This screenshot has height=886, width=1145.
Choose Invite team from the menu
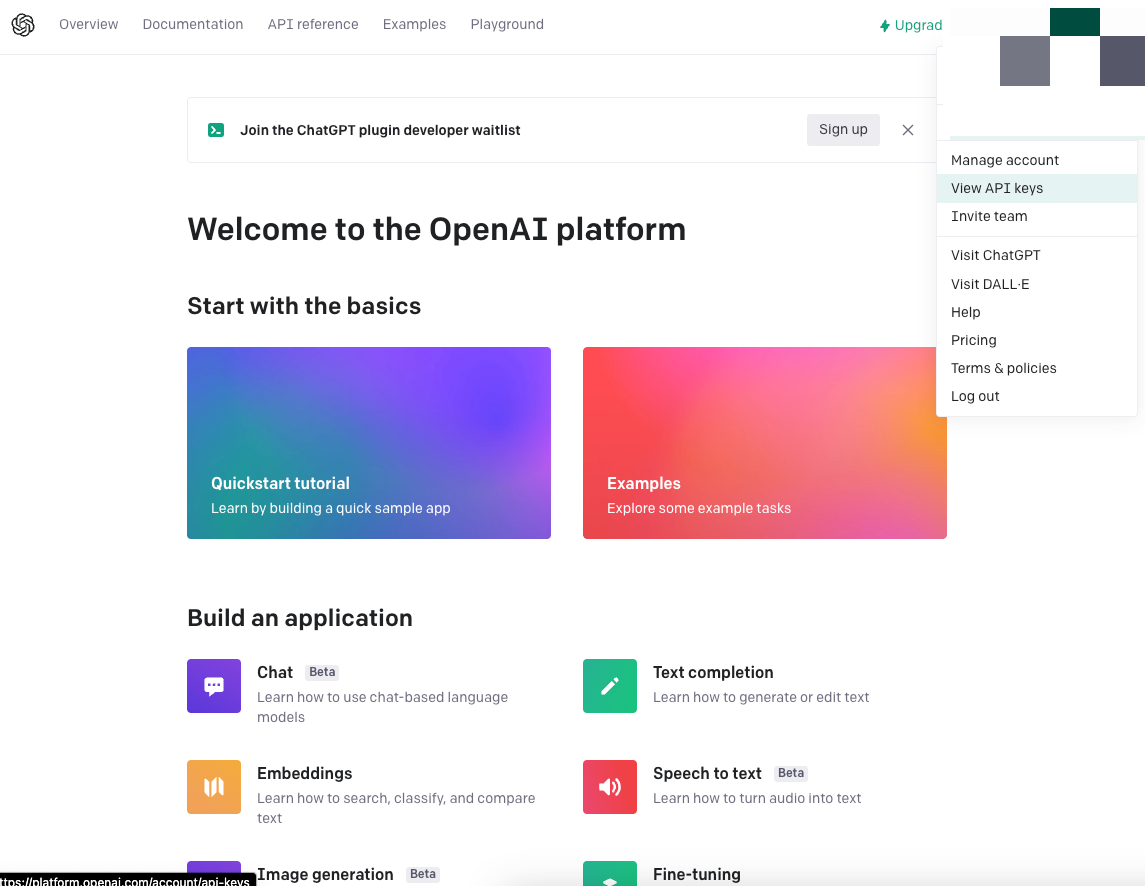pos(1037,216)
